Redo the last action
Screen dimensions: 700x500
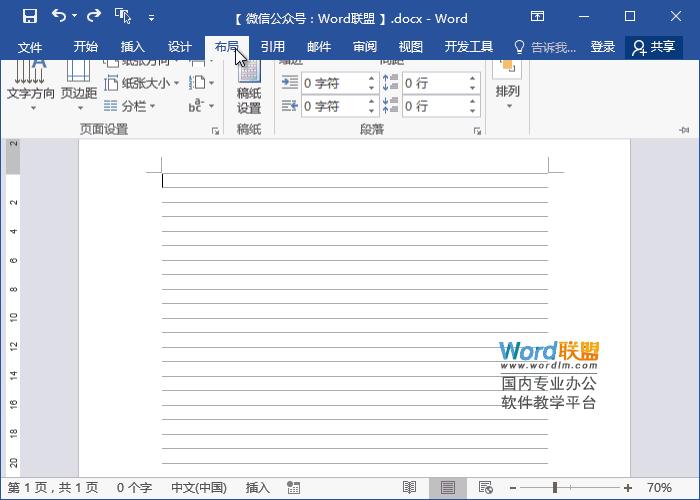(x=94, y=16)
